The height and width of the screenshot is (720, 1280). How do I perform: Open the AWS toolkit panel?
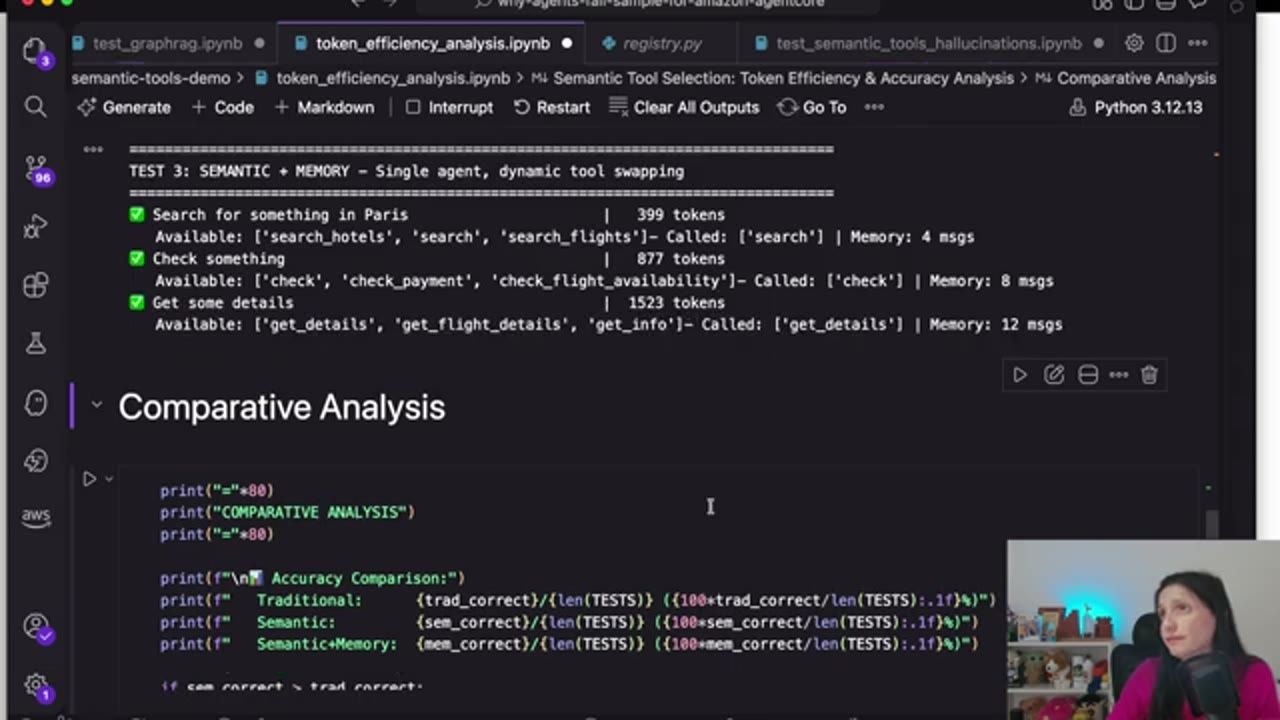35,516
